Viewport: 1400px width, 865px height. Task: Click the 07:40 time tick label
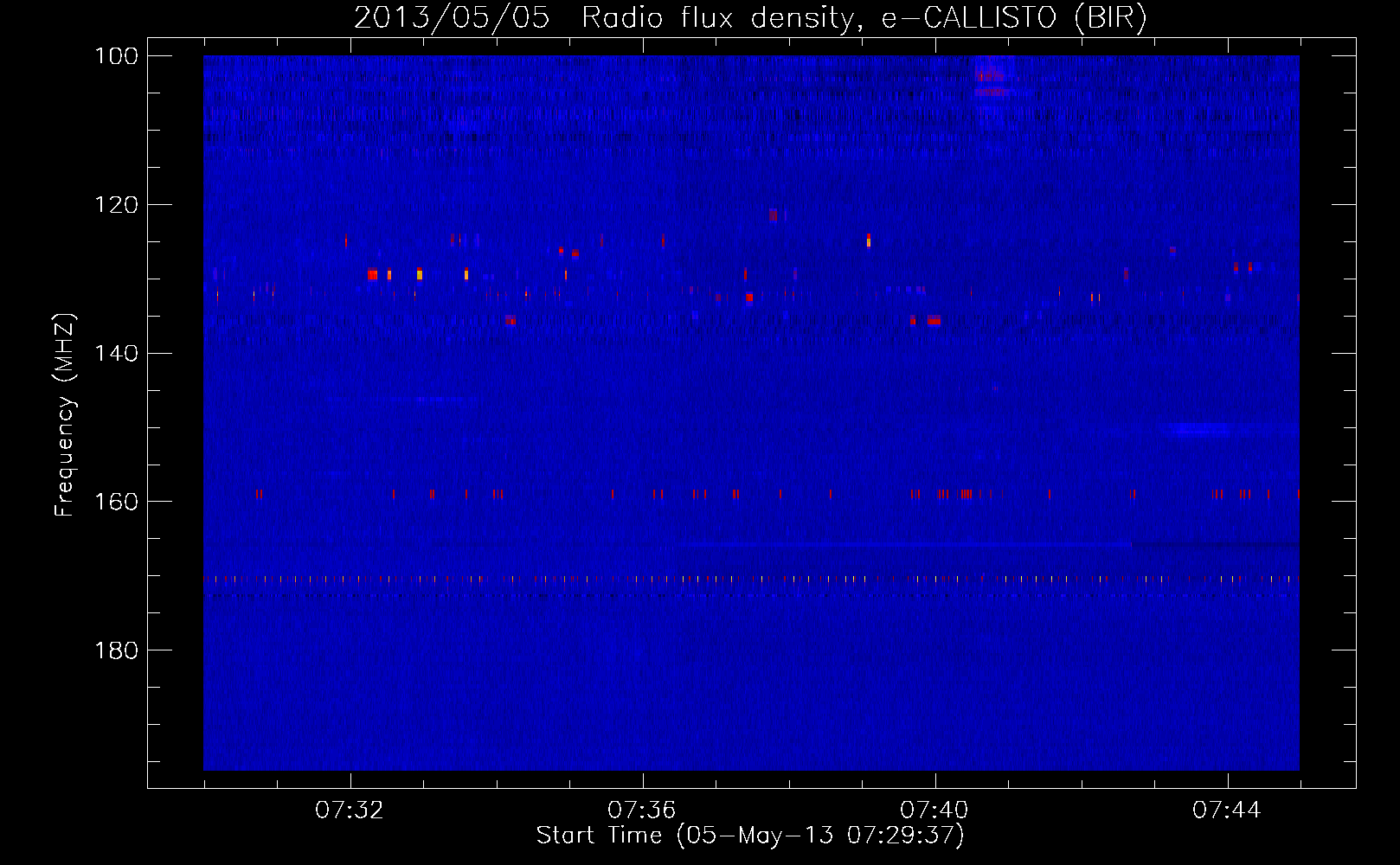point(934,811)
